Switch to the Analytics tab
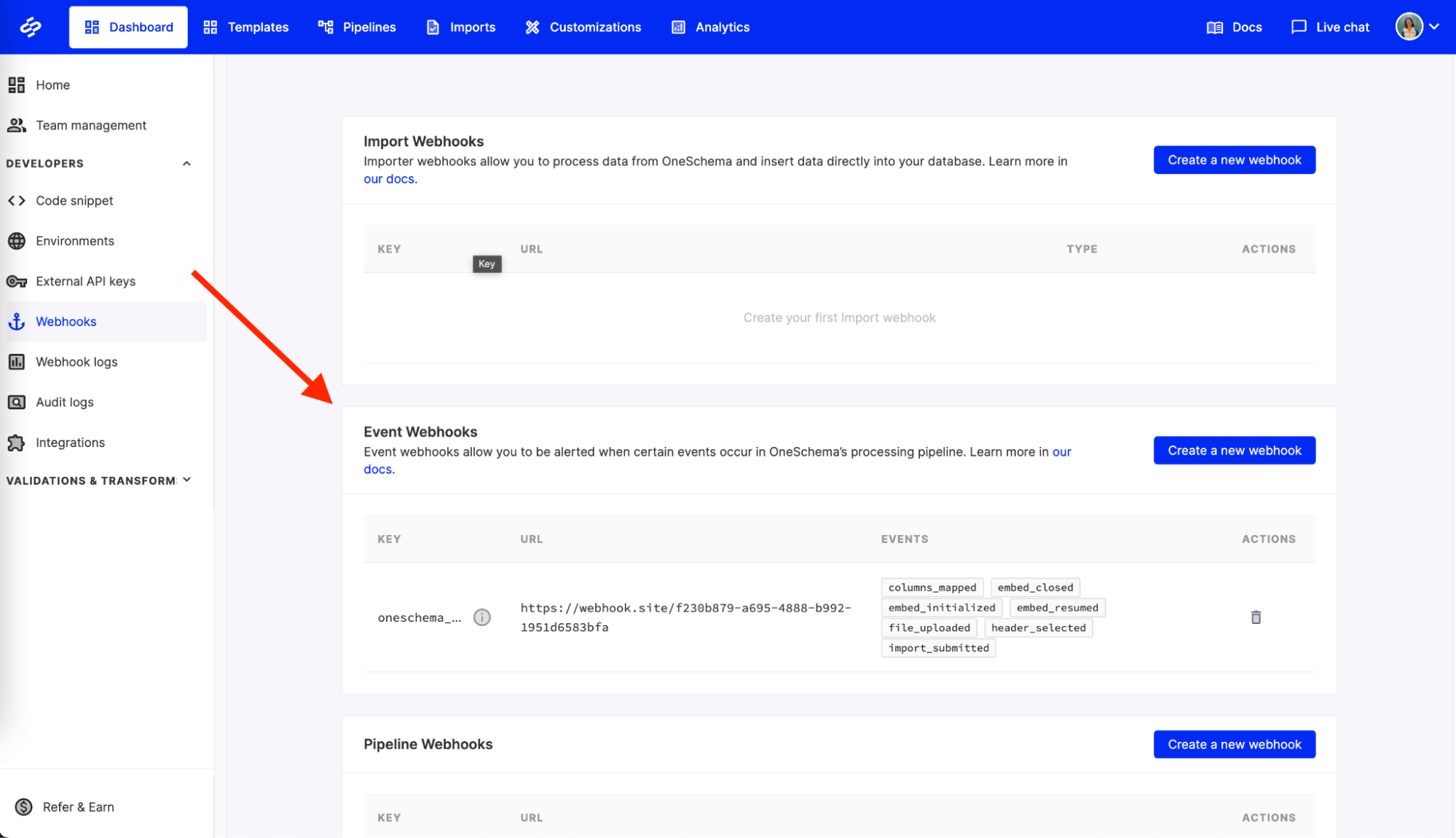Image resolution: width=1456 pixels, height=838 pixels. [x=710, y=27]
